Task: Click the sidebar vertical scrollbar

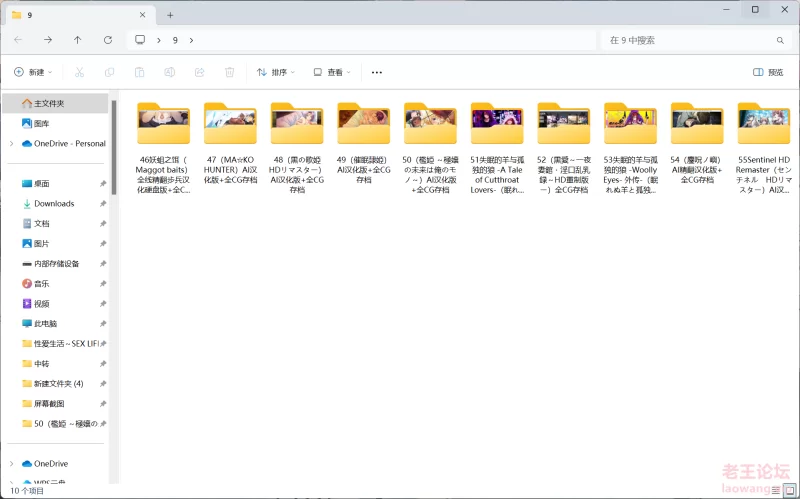Action: click(x=114, y=148)
